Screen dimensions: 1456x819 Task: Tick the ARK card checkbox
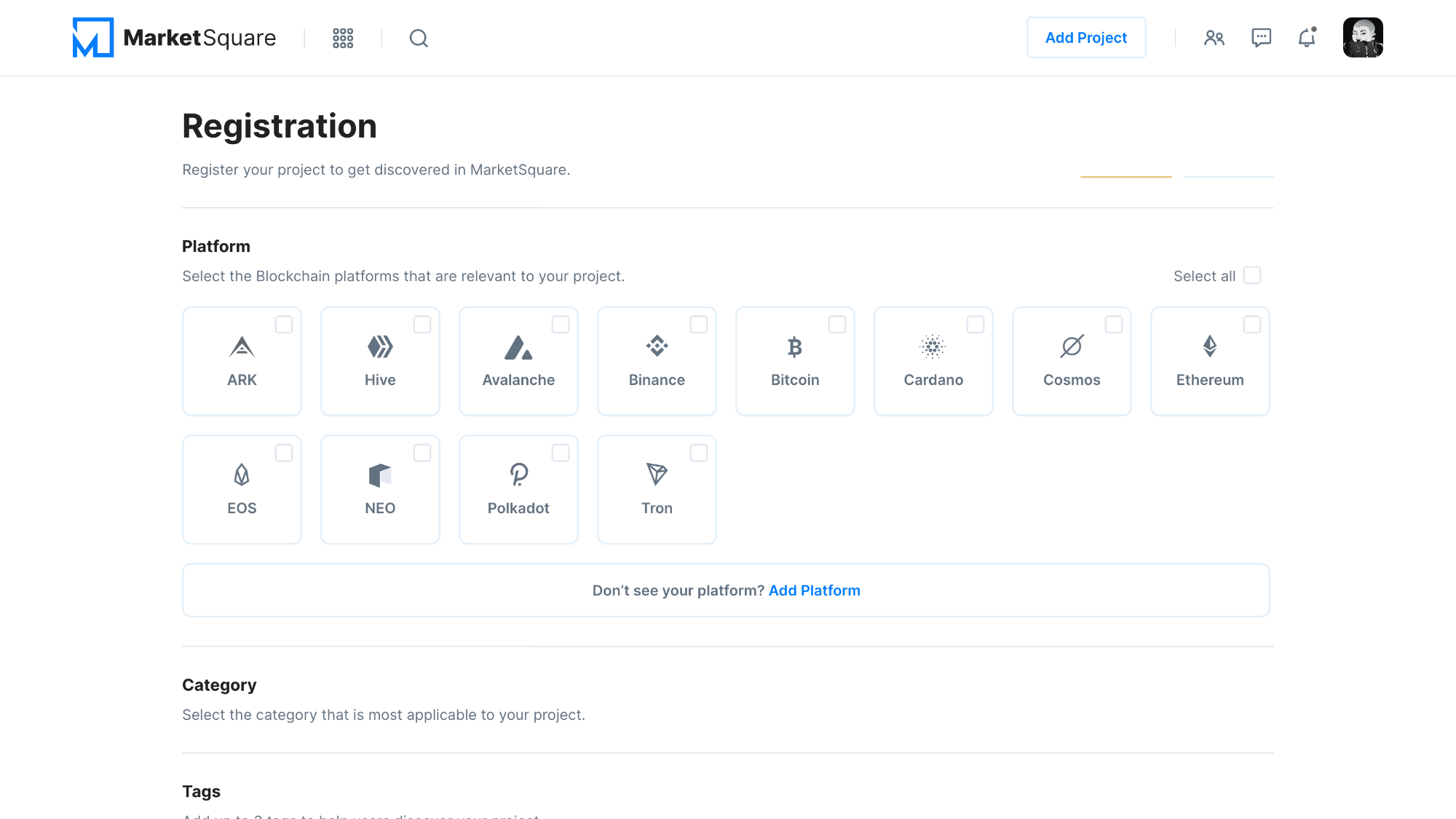coord(284,325)
